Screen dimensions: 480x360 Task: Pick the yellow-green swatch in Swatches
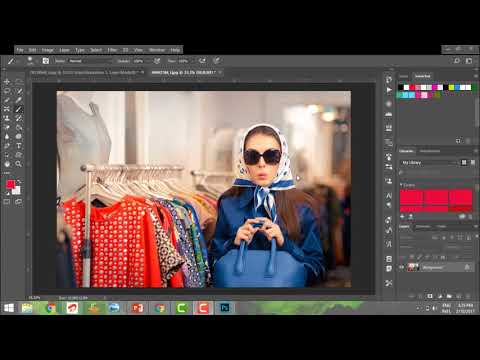[x=451, y=87]
